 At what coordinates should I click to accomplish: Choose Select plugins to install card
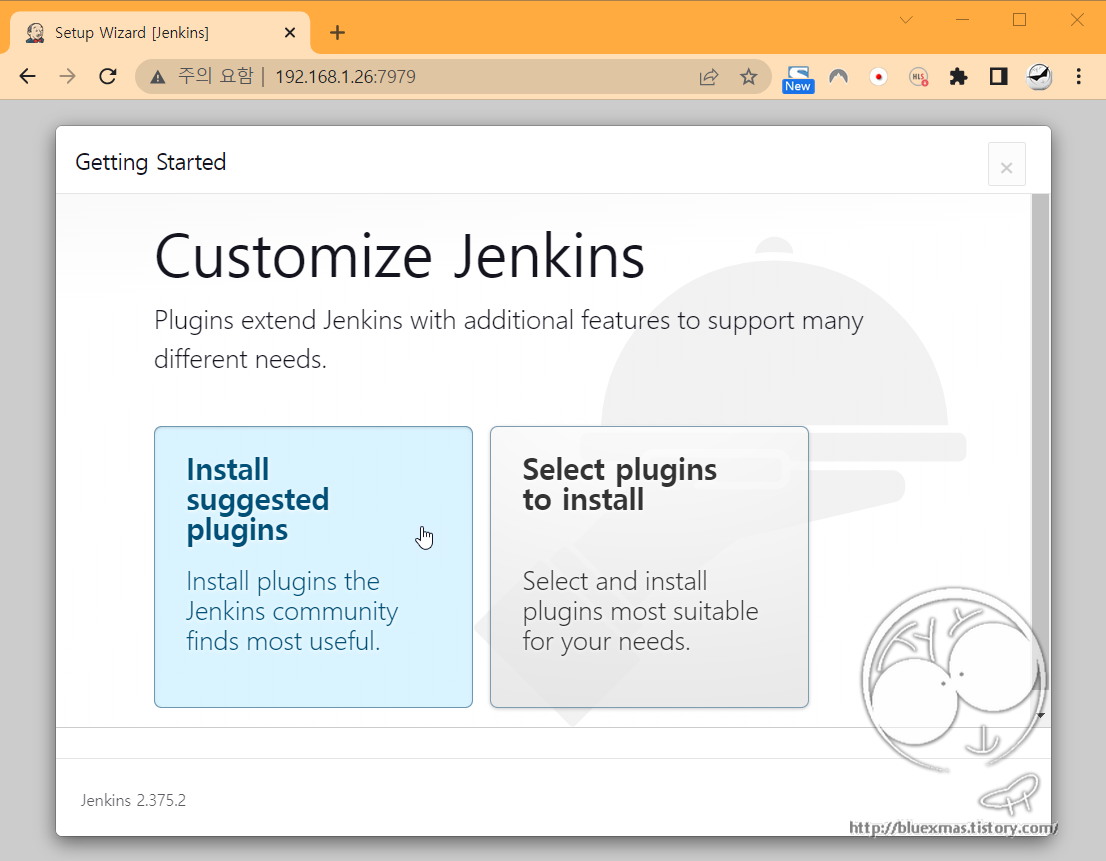pos(649,566)
